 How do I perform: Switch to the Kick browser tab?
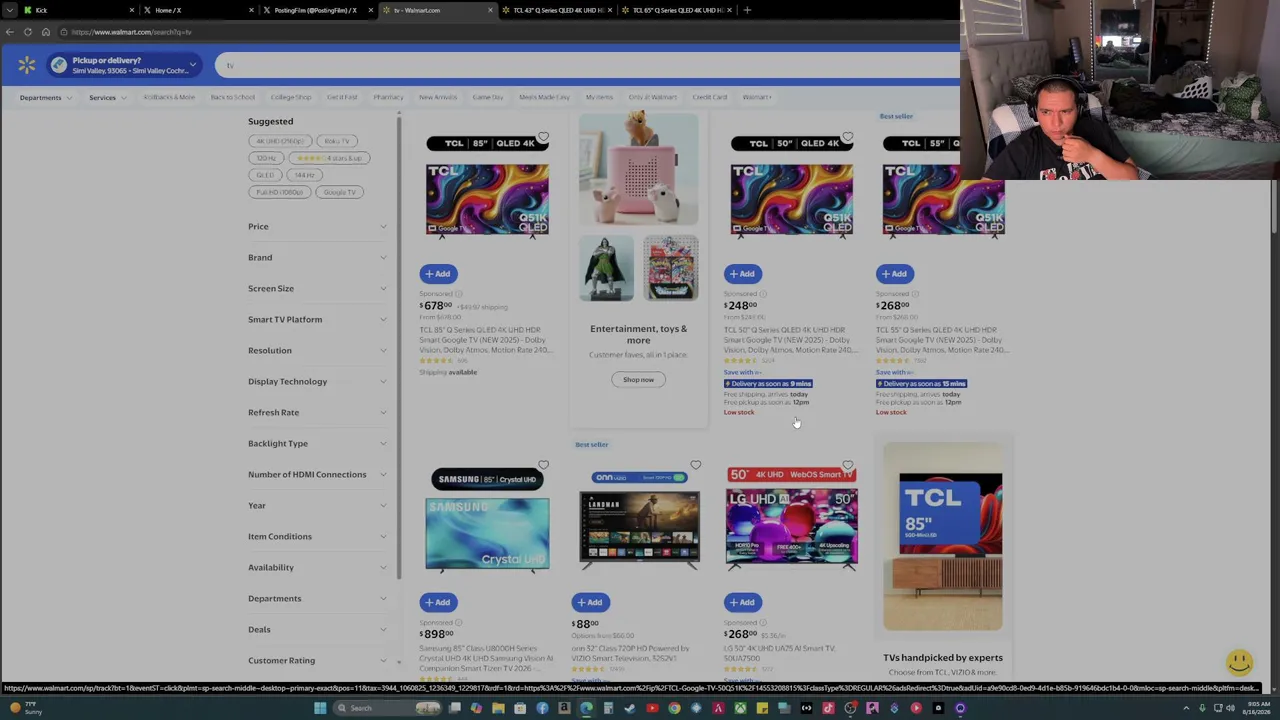(78, 10)
